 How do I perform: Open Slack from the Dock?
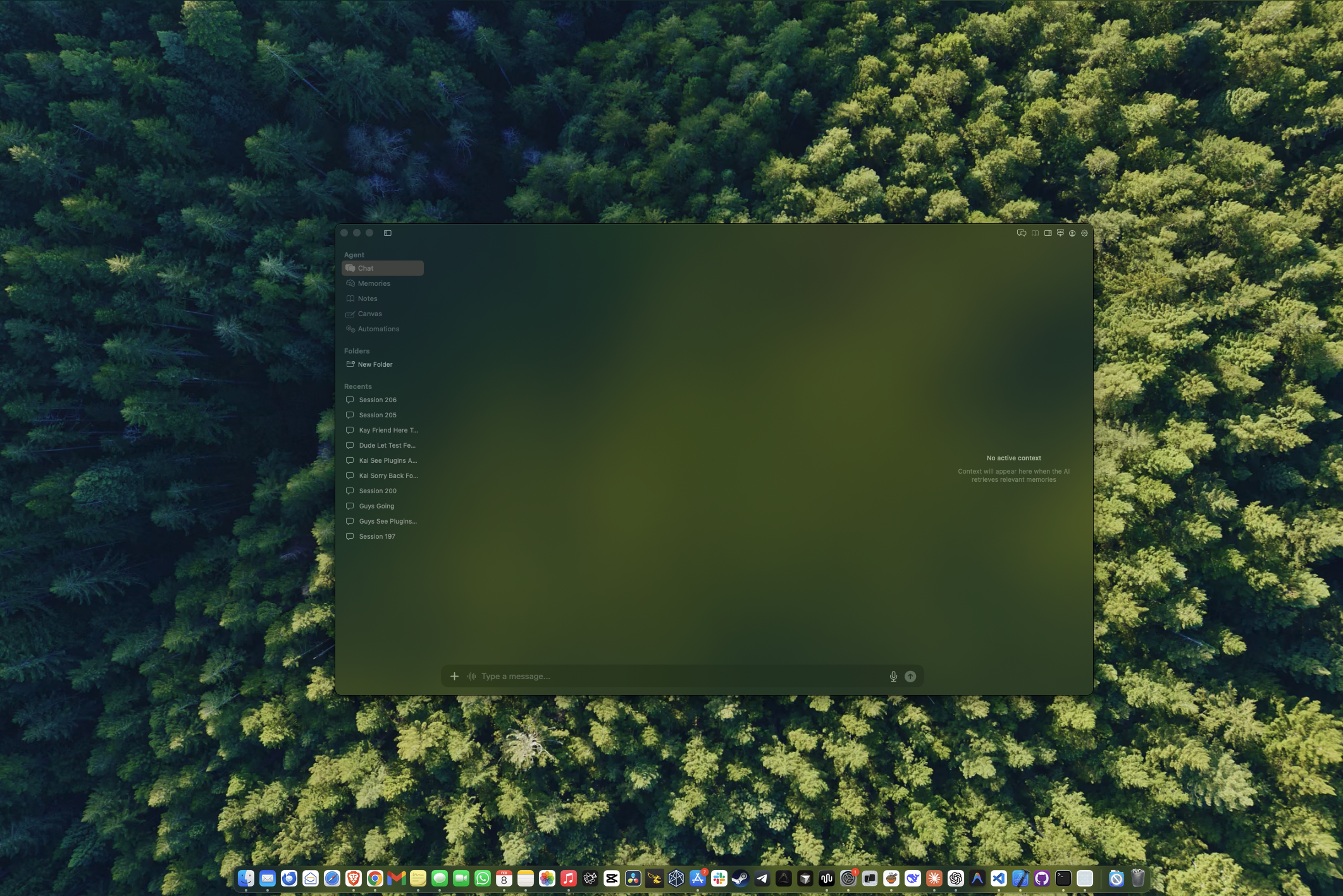click(x=719, y=878)
